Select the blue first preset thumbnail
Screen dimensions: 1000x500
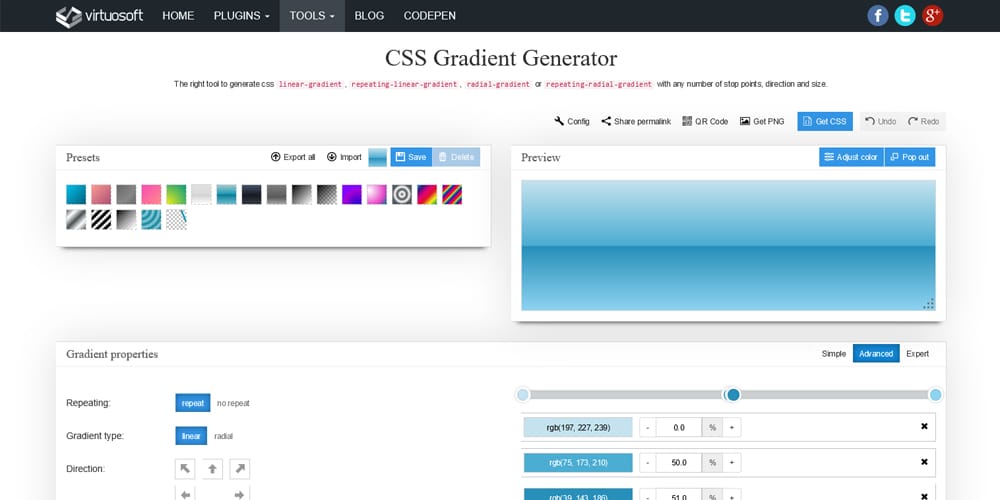pyautogui.click(x=76, y=195)
